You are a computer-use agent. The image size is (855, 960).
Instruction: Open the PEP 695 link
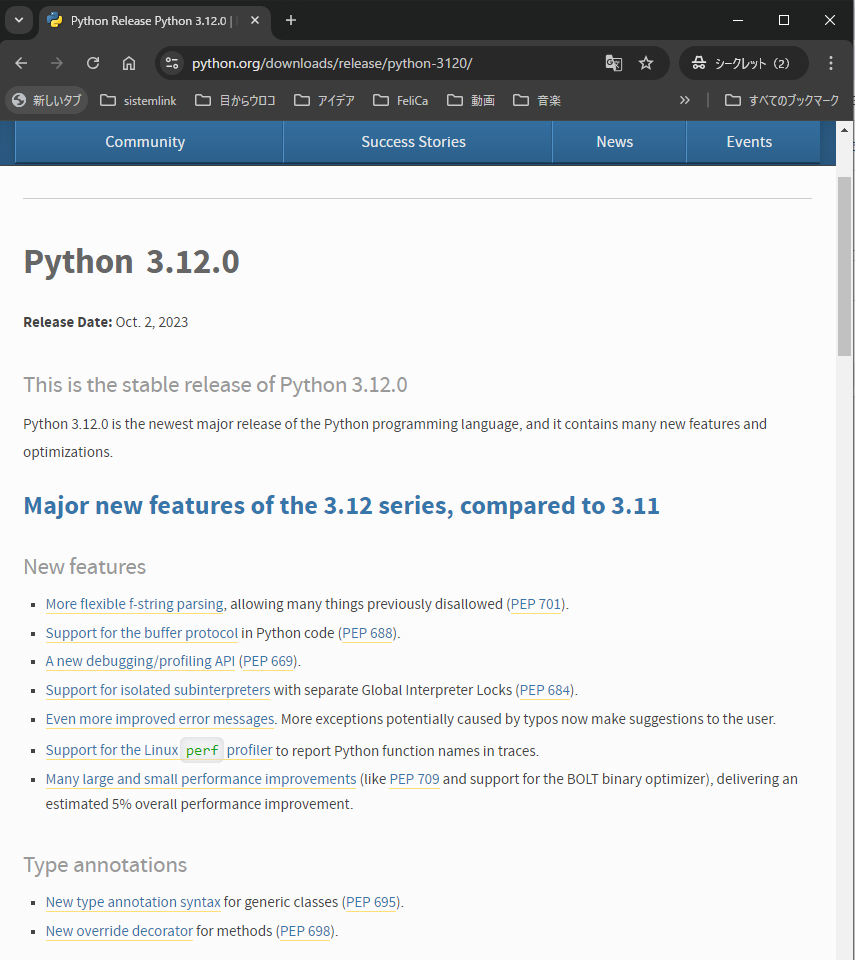371,902
